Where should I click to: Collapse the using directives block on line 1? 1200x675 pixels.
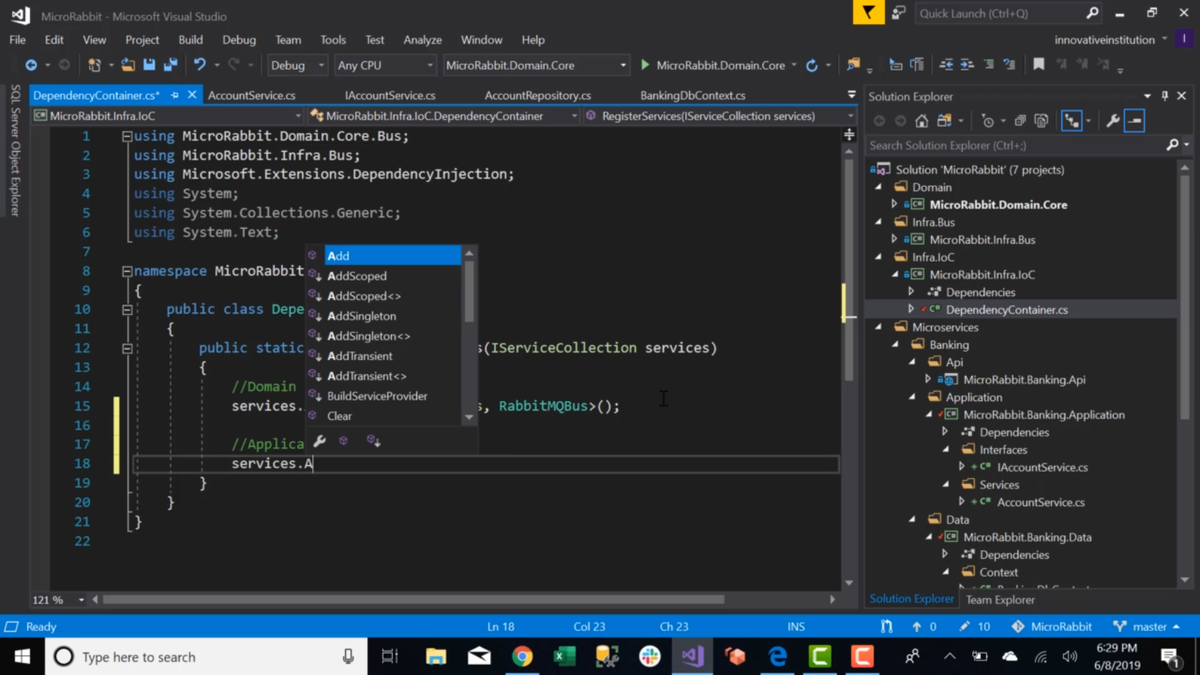(x=127, y=136)
